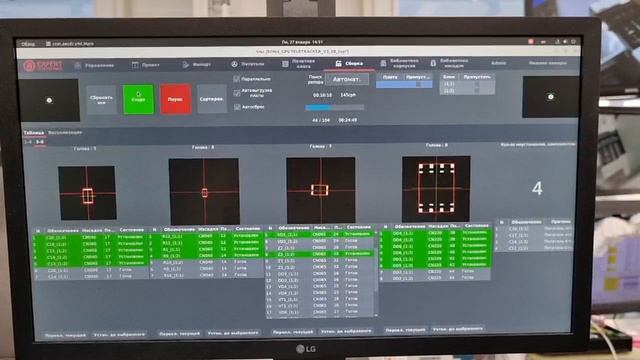640x360 pixels.
Task: Open the Печатная плата tab
Action: [299, 64]
